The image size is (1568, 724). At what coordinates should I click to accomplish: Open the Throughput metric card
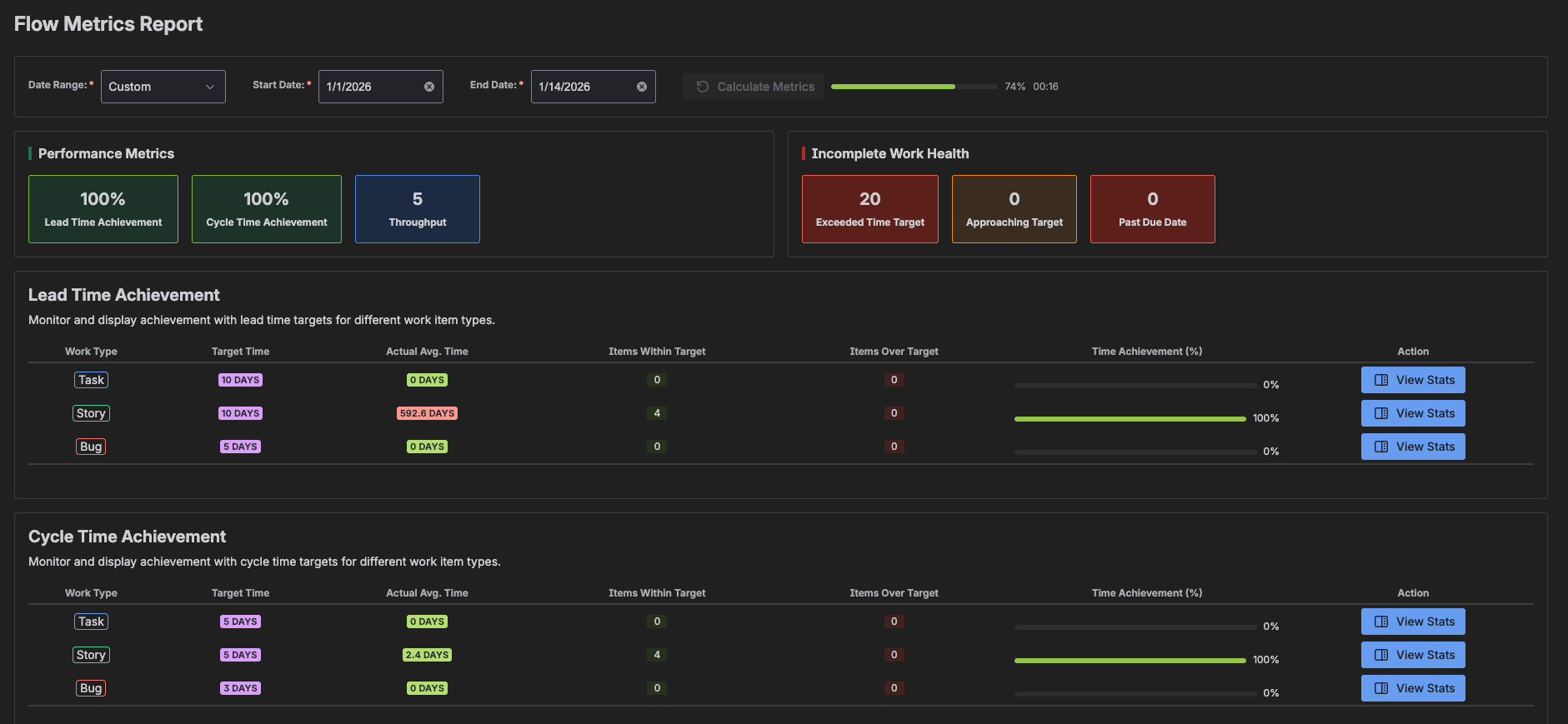click(418, 209)
